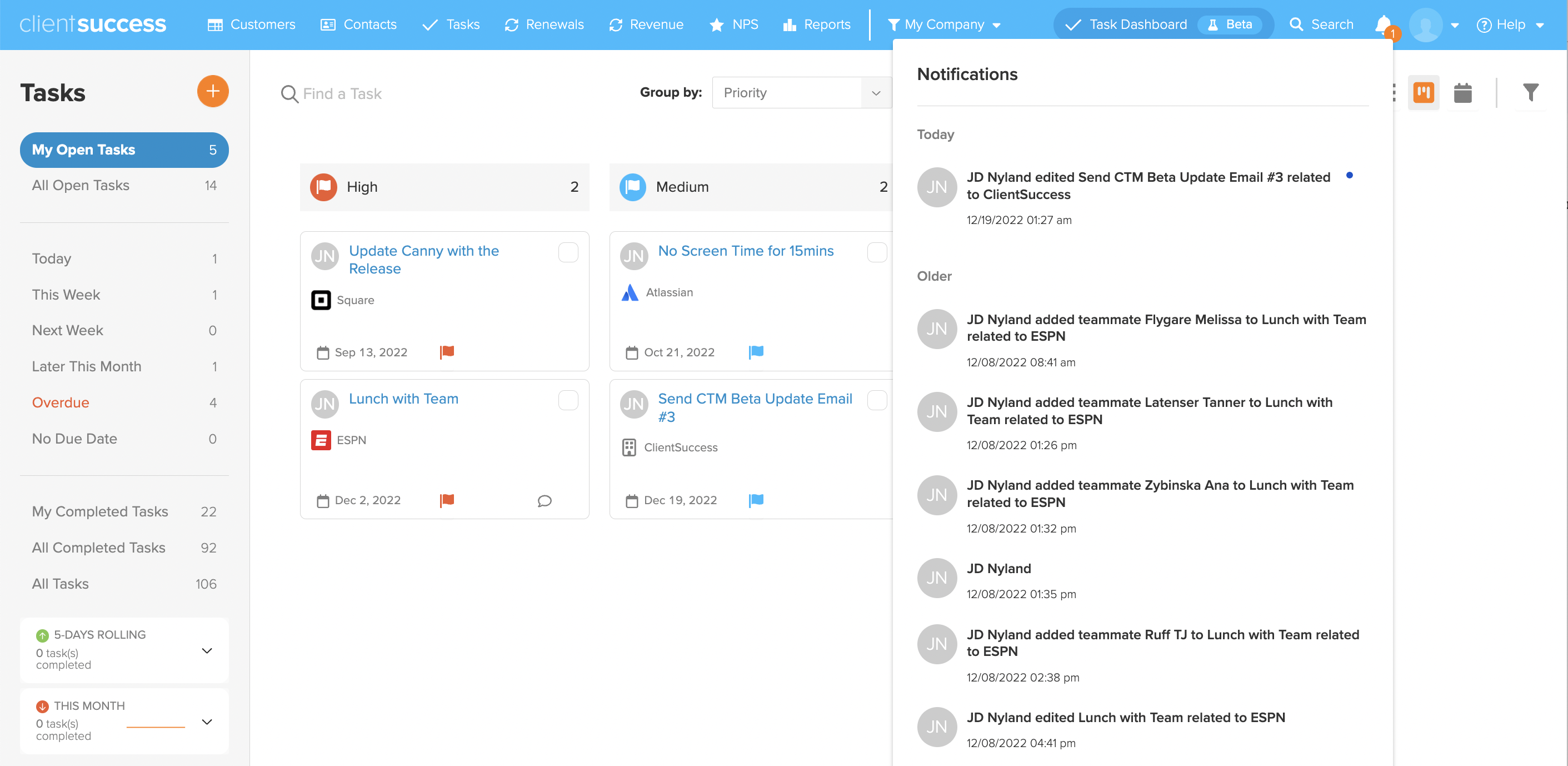Click the Search button in navbar
Screen dimensions: 1568x766
click(1321, 25)
